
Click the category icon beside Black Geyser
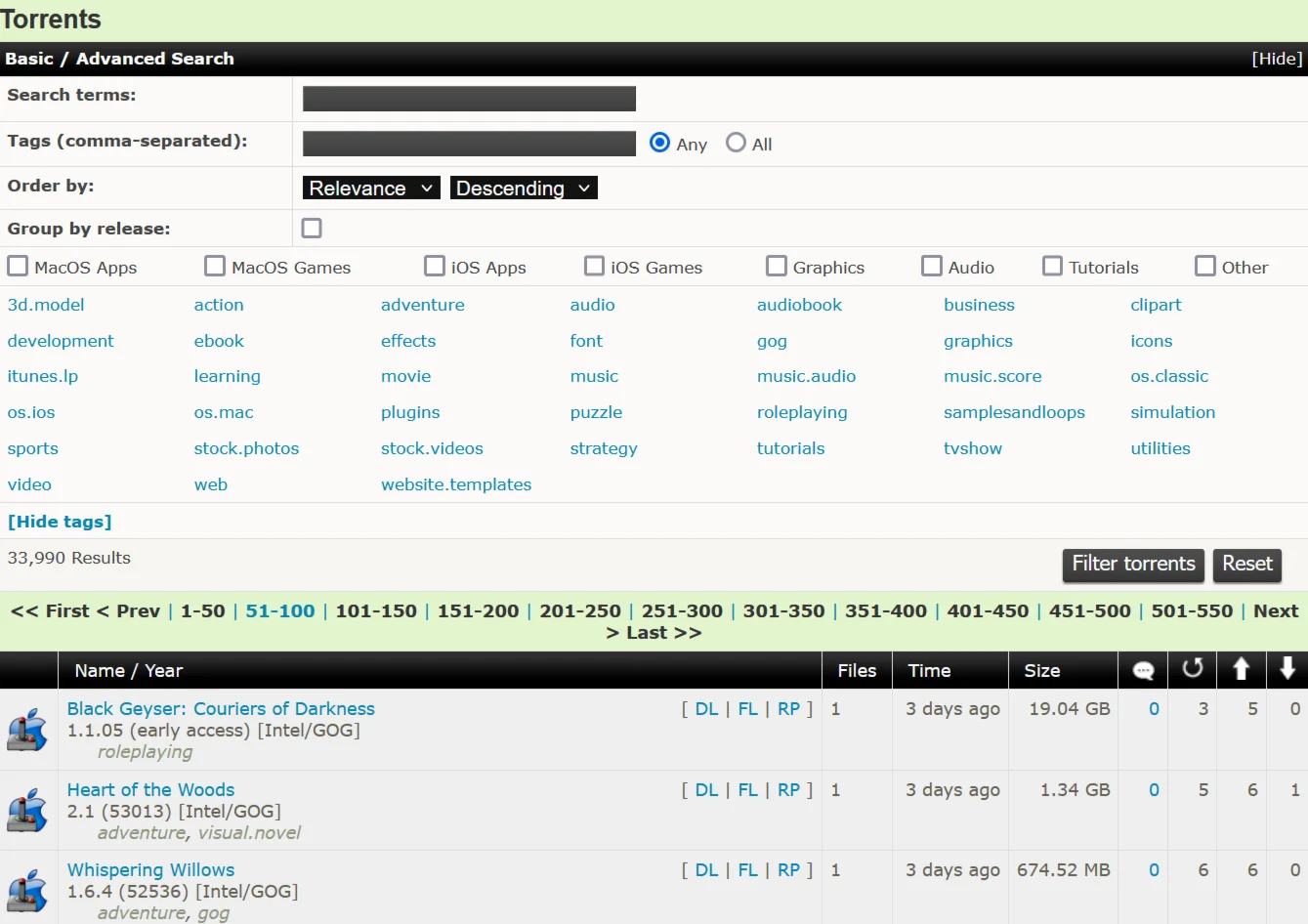28,730
